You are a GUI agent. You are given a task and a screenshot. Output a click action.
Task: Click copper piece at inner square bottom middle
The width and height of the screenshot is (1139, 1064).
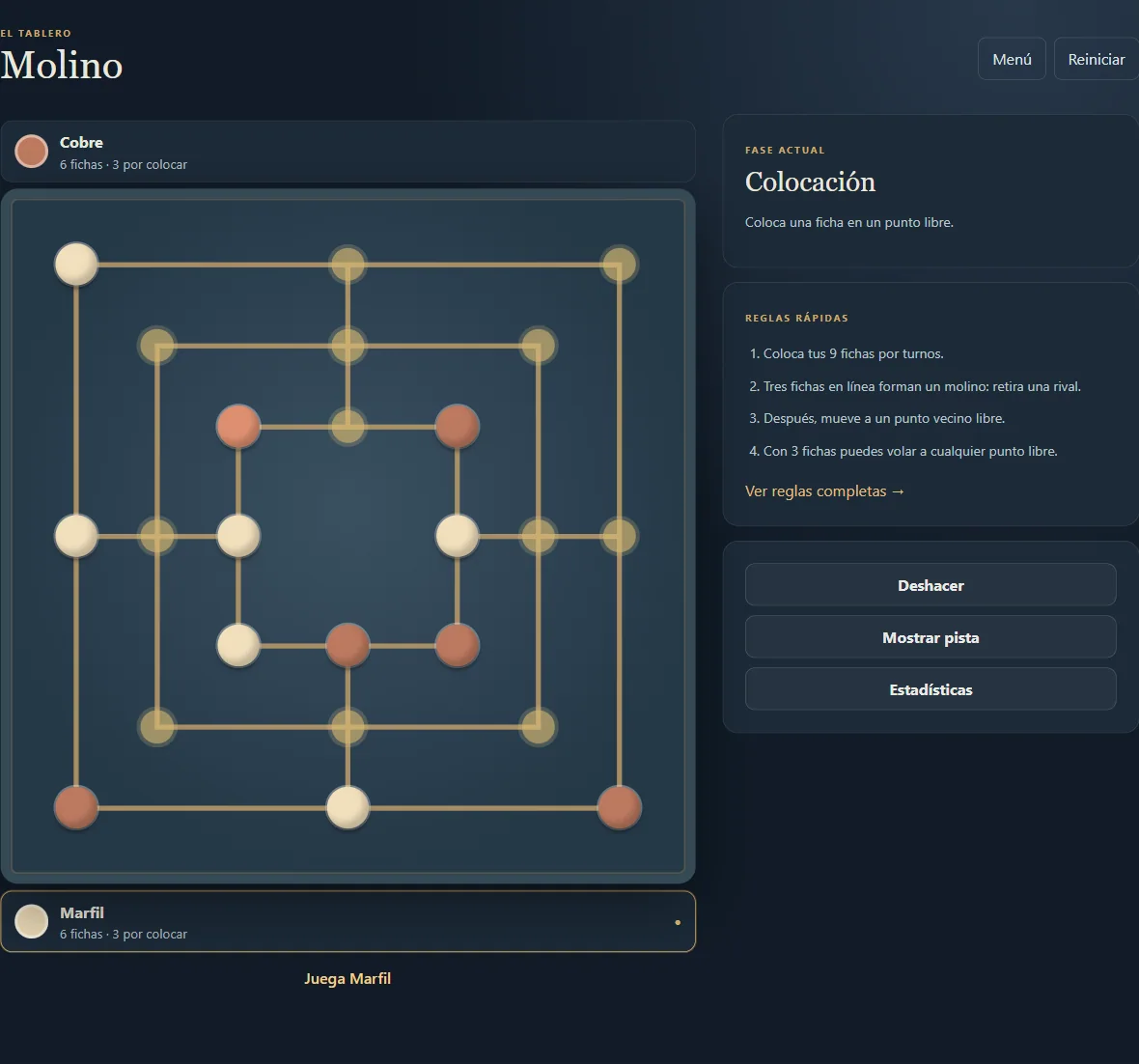tap(347, 645)
